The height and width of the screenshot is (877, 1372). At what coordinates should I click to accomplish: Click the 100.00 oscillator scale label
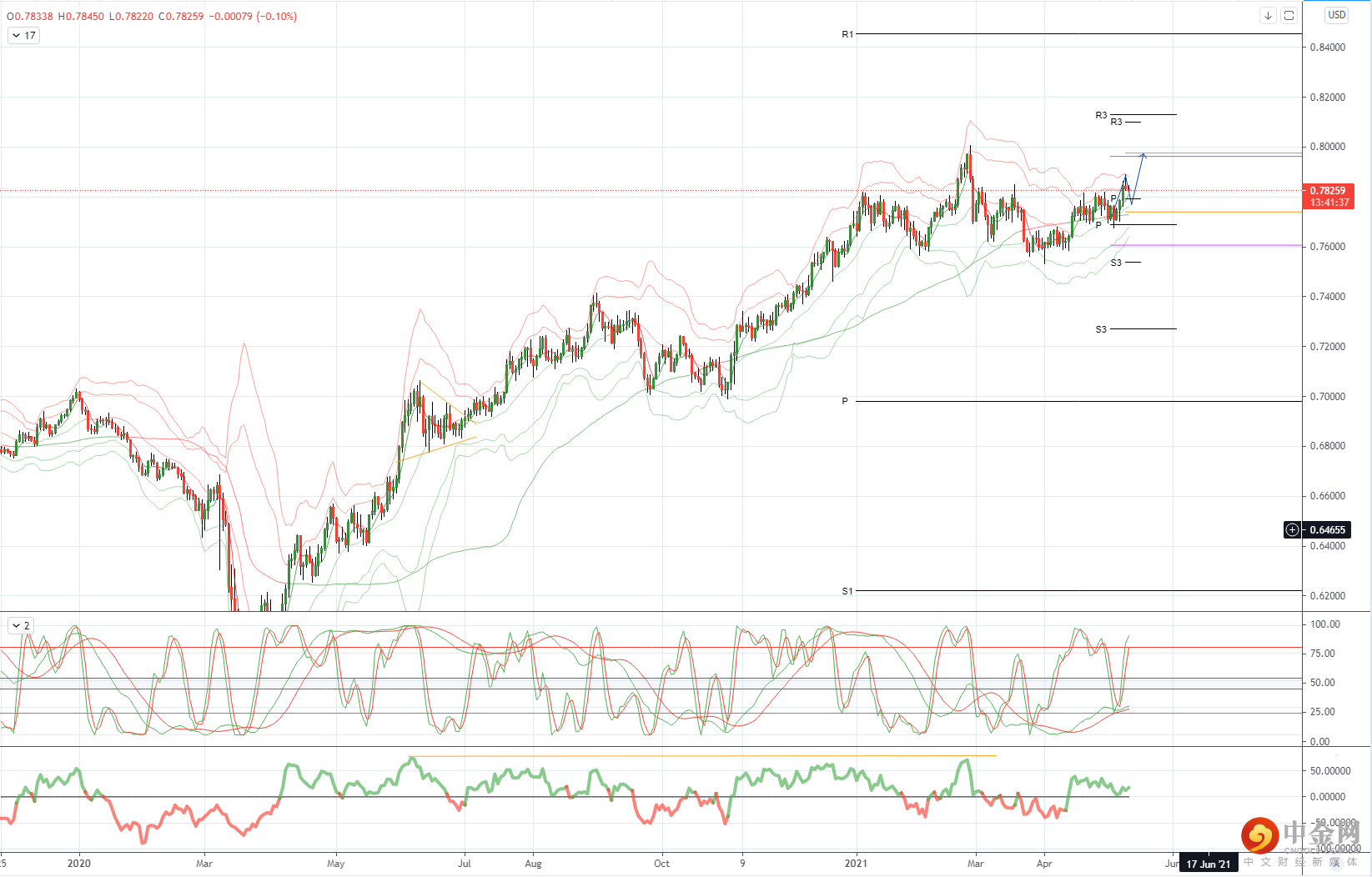point(1325,624)
